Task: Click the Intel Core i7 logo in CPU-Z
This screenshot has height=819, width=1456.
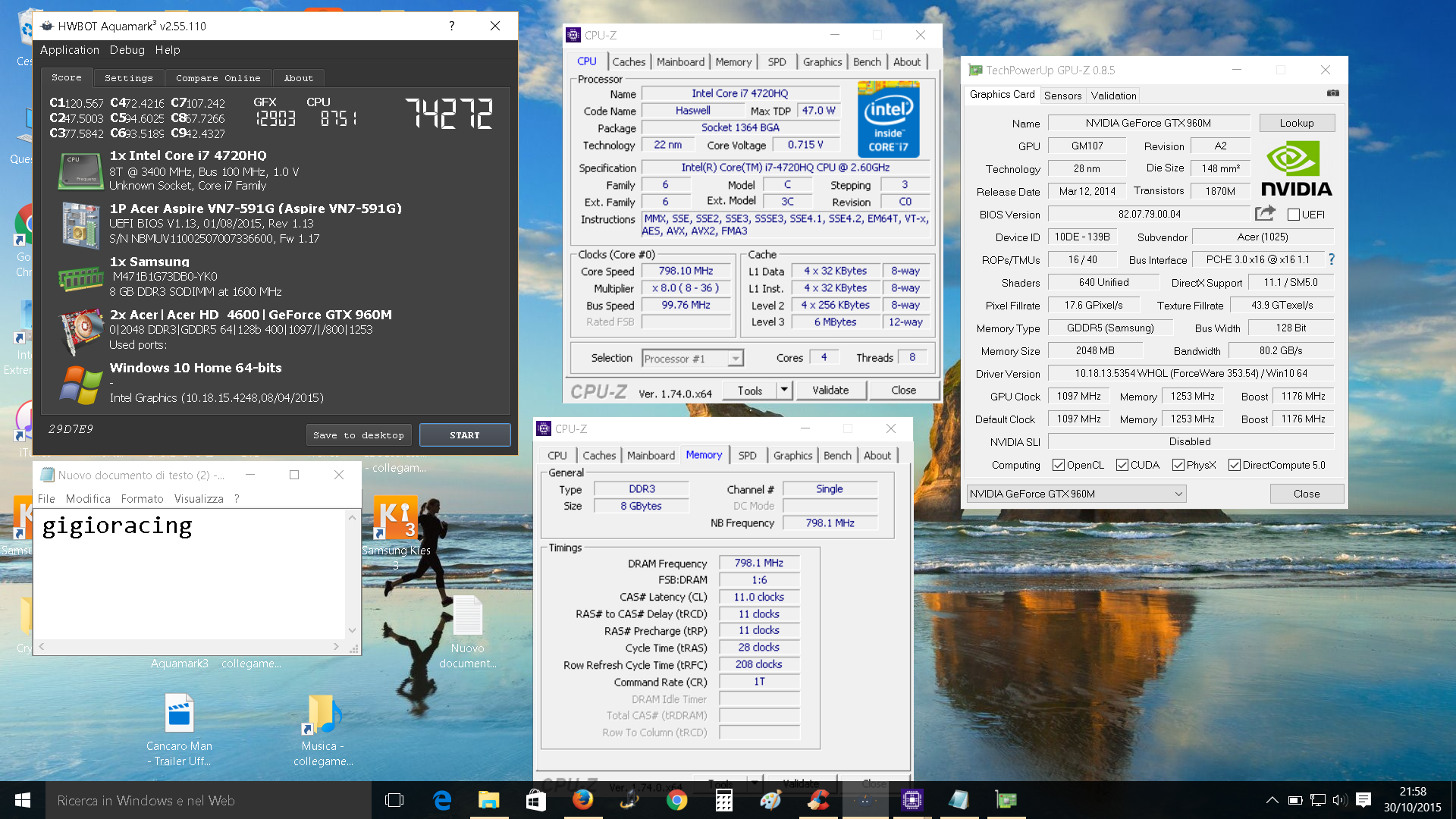Action: point(888,120)
